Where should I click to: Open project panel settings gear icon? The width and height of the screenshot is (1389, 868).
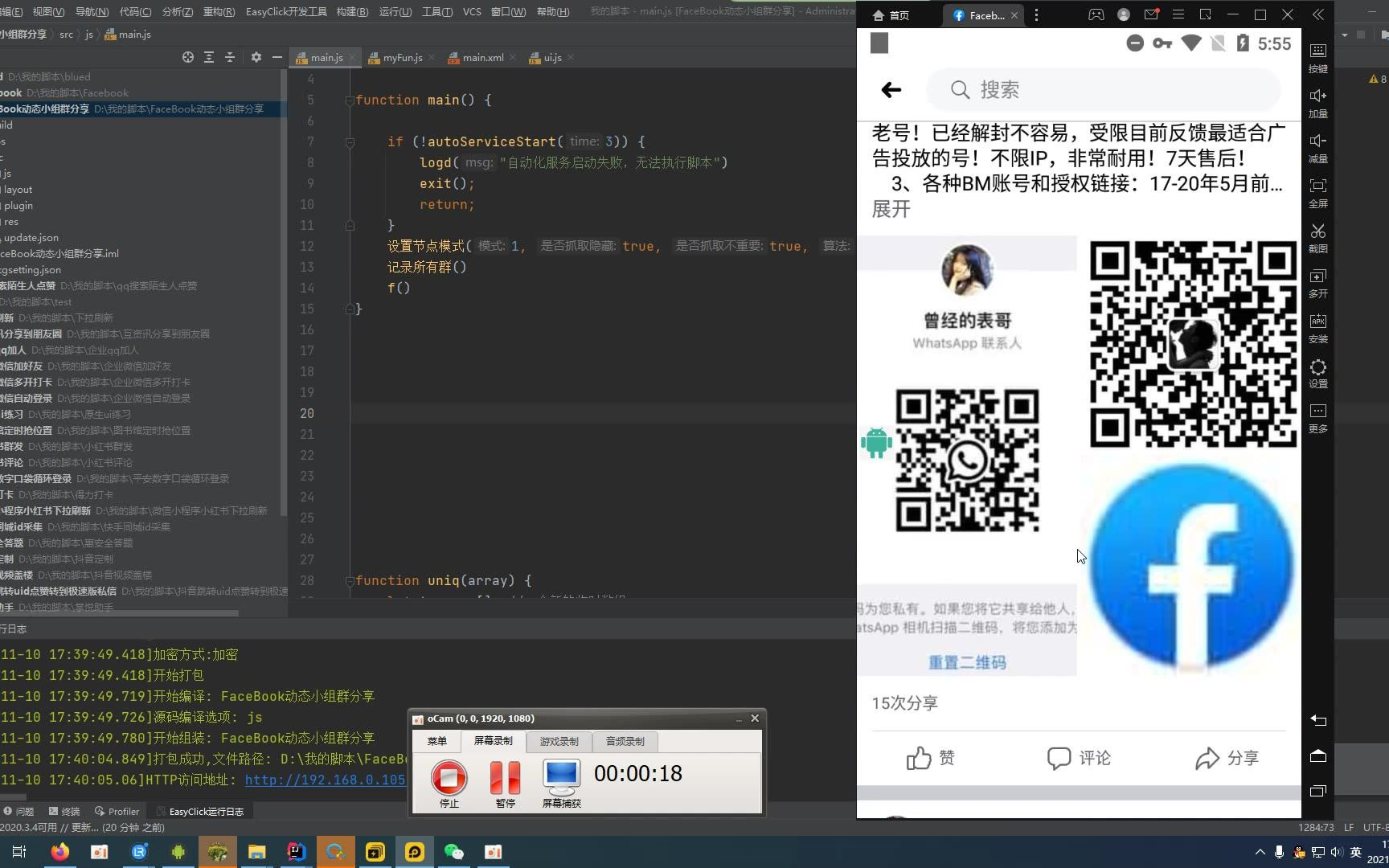256,57
